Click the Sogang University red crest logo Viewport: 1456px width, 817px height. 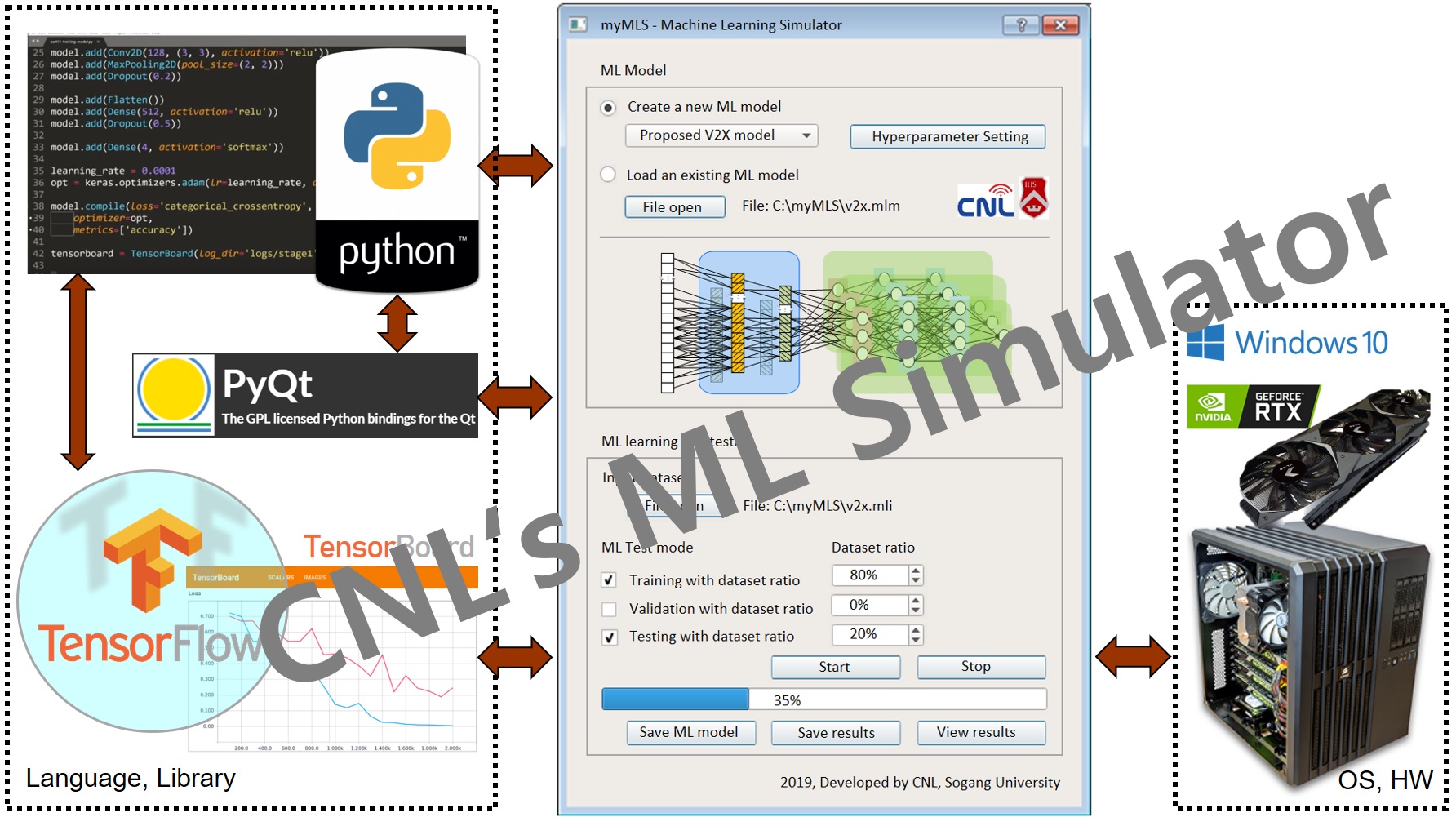pyautogui.click(x=1034, y=198)
